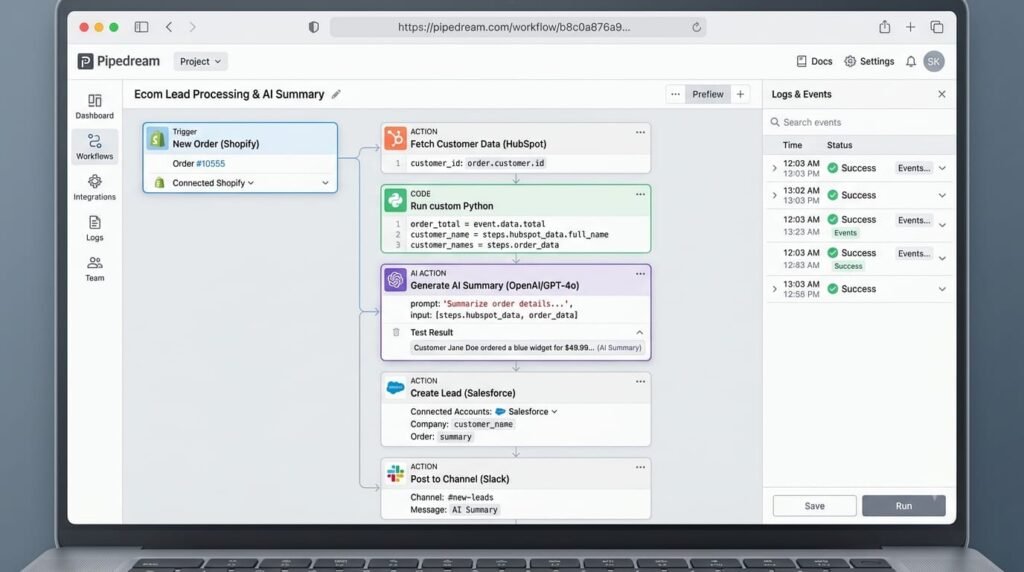Expand the 12:03 PM log row
The image size is (1024, 572).
click(x=775, y=168)
